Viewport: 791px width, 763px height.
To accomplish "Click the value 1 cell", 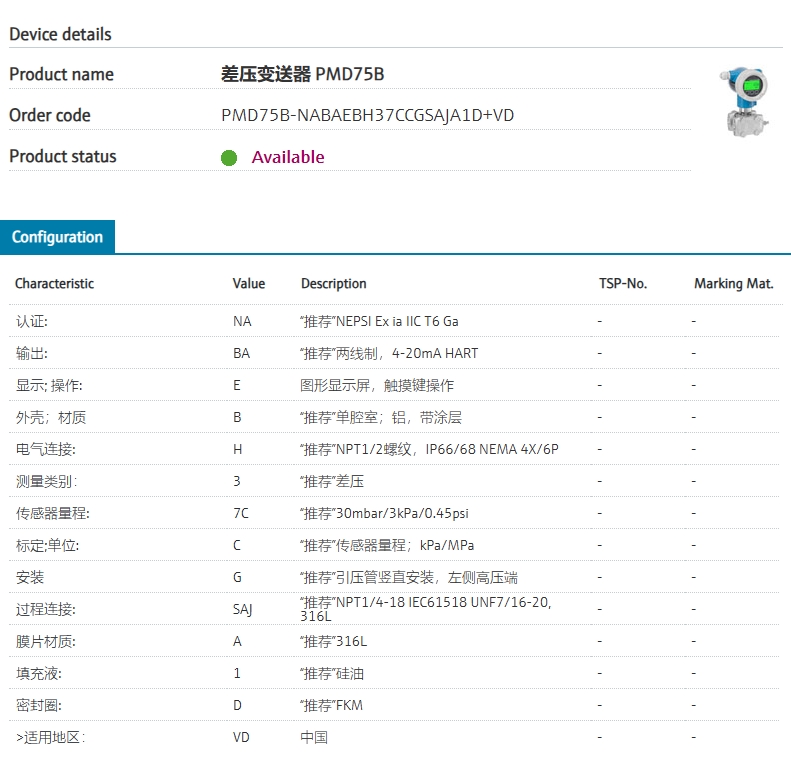I will click(237, 674).
